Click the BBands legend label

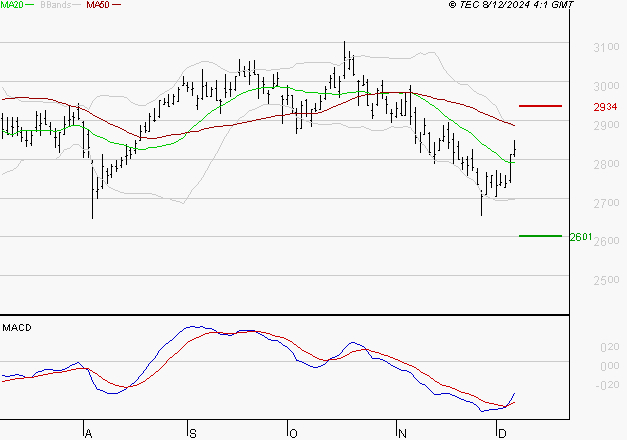tap(55, 5)
